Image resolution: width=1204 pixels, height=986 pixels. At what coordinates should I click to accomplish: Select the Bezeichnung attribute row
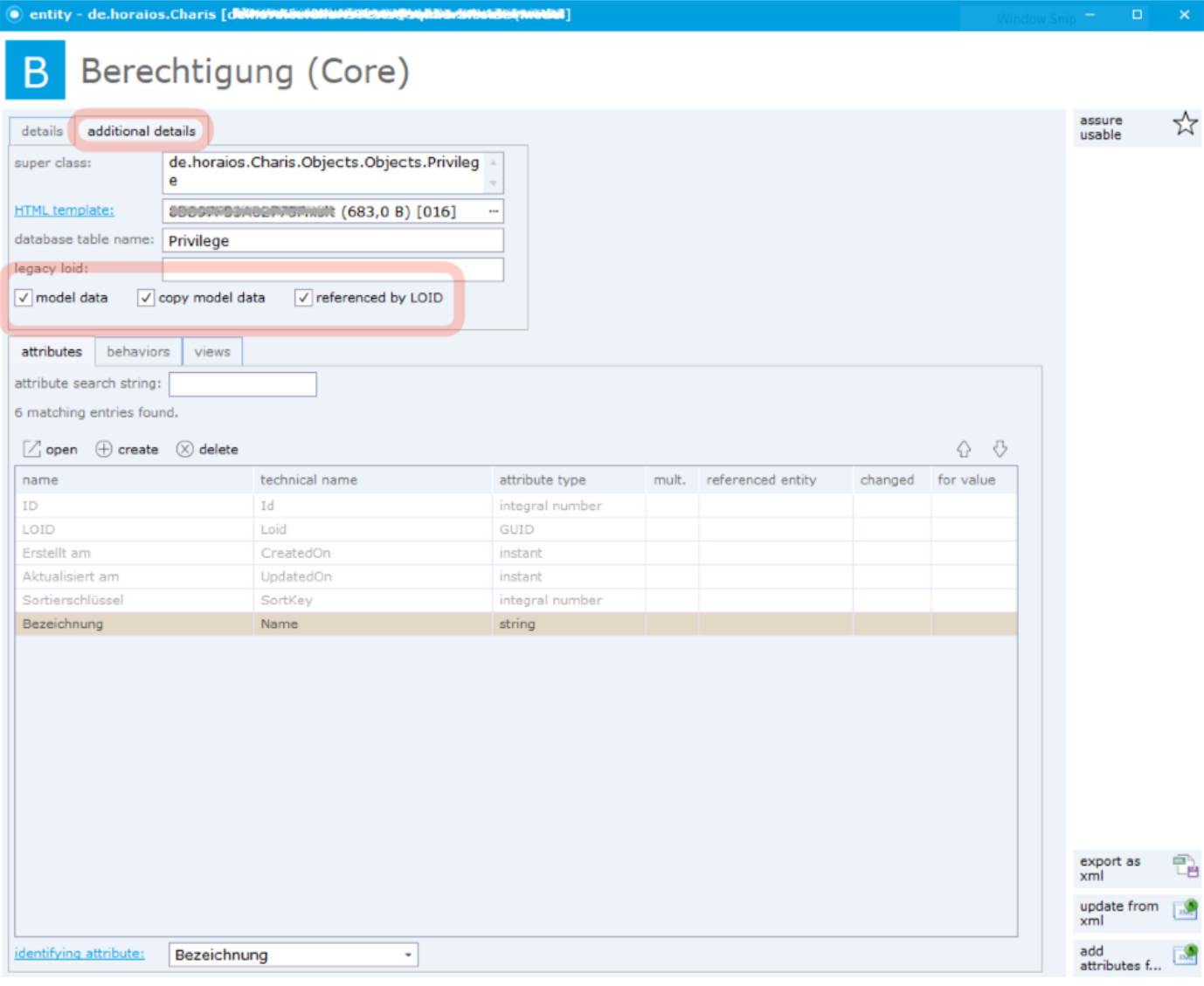[x=516, y=624]
